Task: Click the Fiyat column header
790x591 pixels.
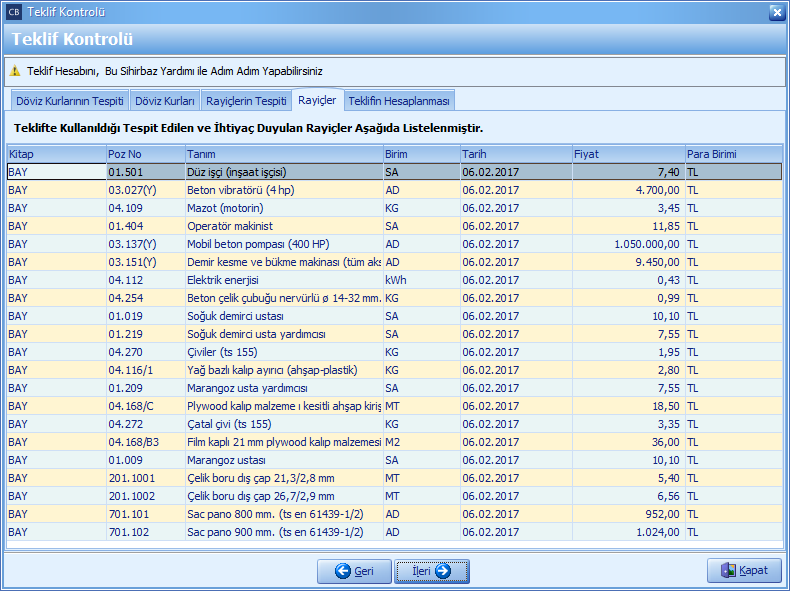Action: tap(627, 154)
